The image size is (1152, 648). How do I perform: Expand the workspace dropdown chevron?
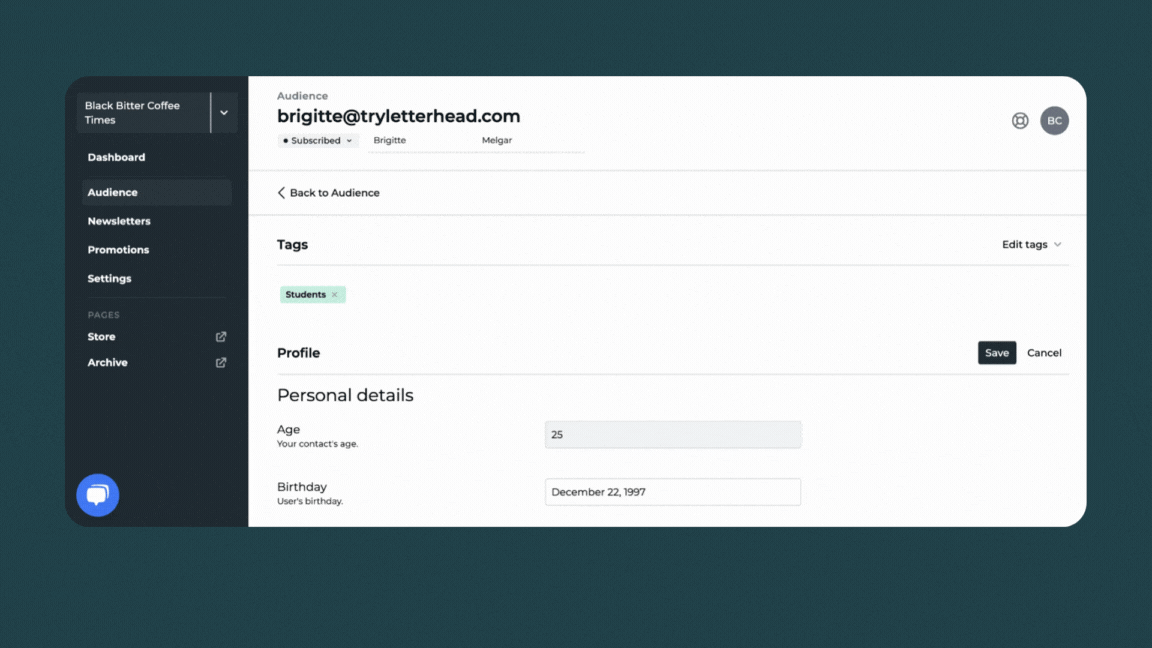223,112
